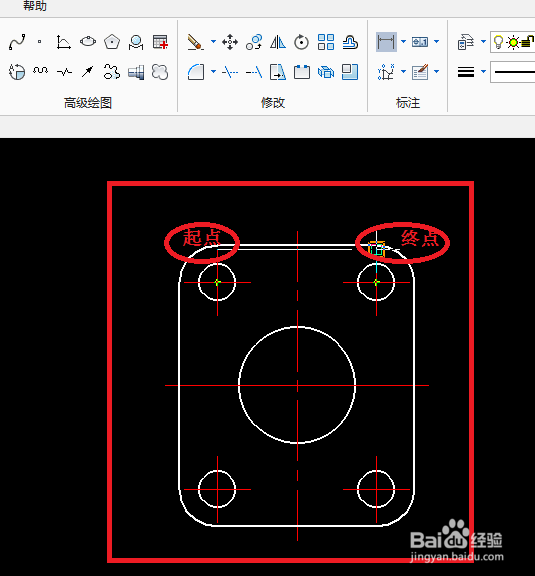This screenshot has width=535, height=576.
Task: Click the 修改 panel label
Action: (x=273, y=102)
